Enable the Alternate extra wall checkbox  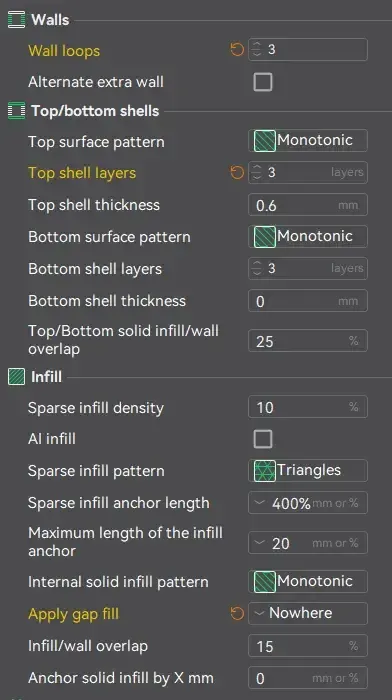coord(263,82)
